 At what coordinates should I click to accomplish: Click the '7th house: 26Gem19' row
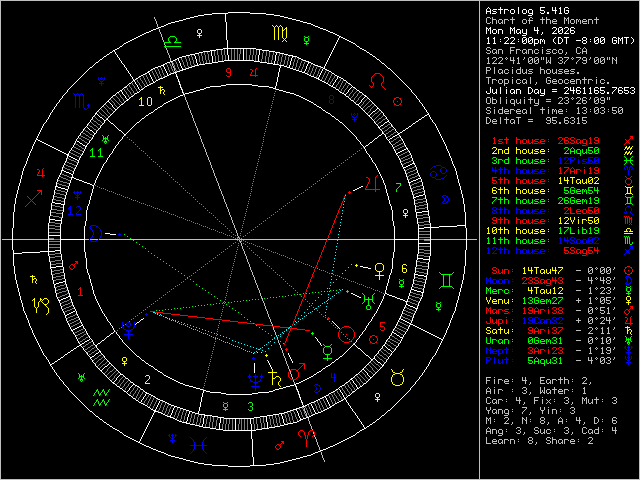545,201
